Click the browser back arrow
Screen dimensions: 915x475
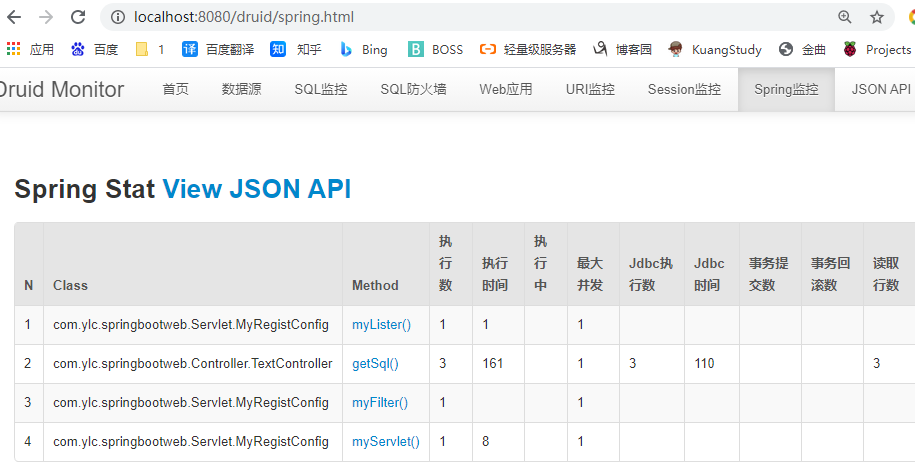pos(14,17)
